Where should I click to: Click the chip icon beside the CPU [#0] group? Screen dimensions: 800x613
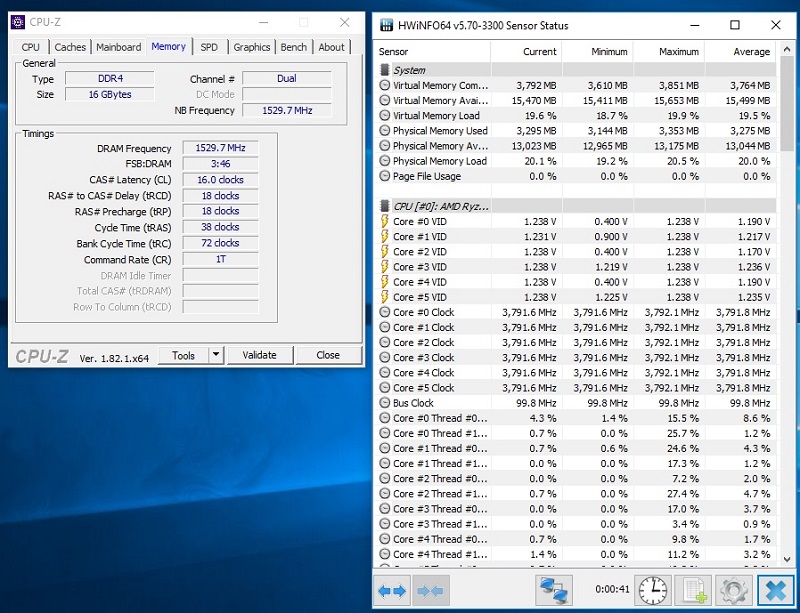pyautogui.click(x=385, y=206)
